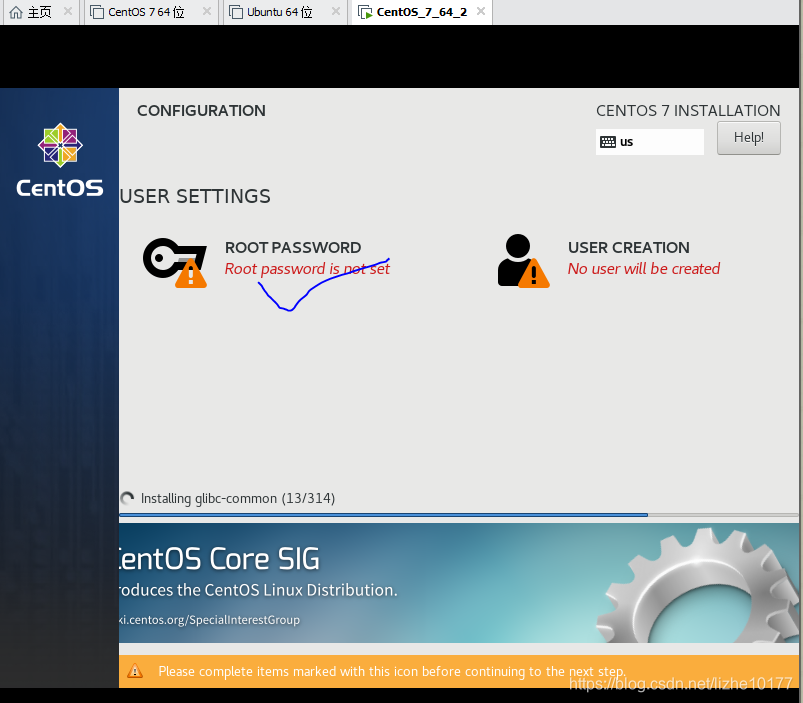Click the warning icon in the orange notification bar
The width and height of the screenshot is (803, 703).
(135, 671)
